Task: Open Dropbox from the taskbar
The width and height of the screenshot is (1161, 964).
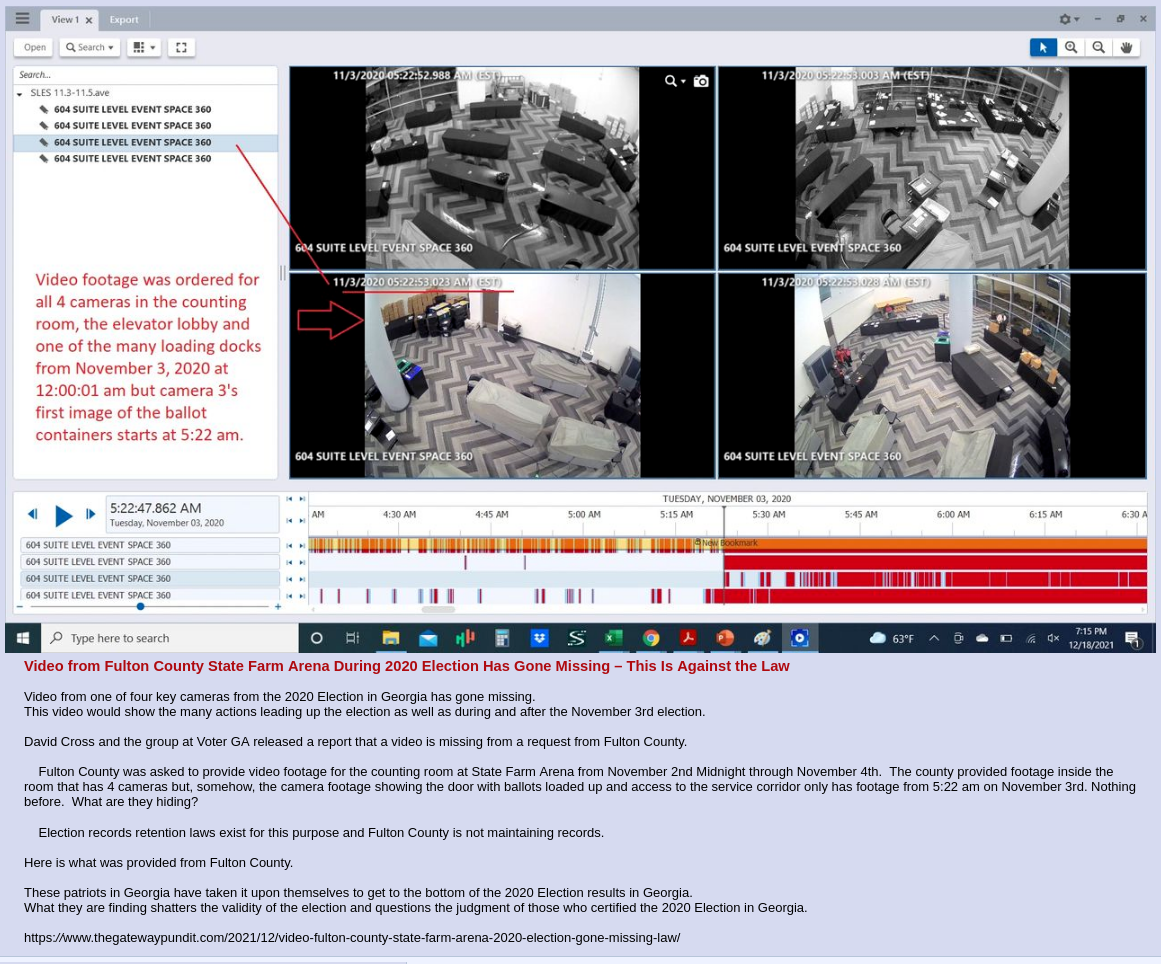Action: click(539, 638)
